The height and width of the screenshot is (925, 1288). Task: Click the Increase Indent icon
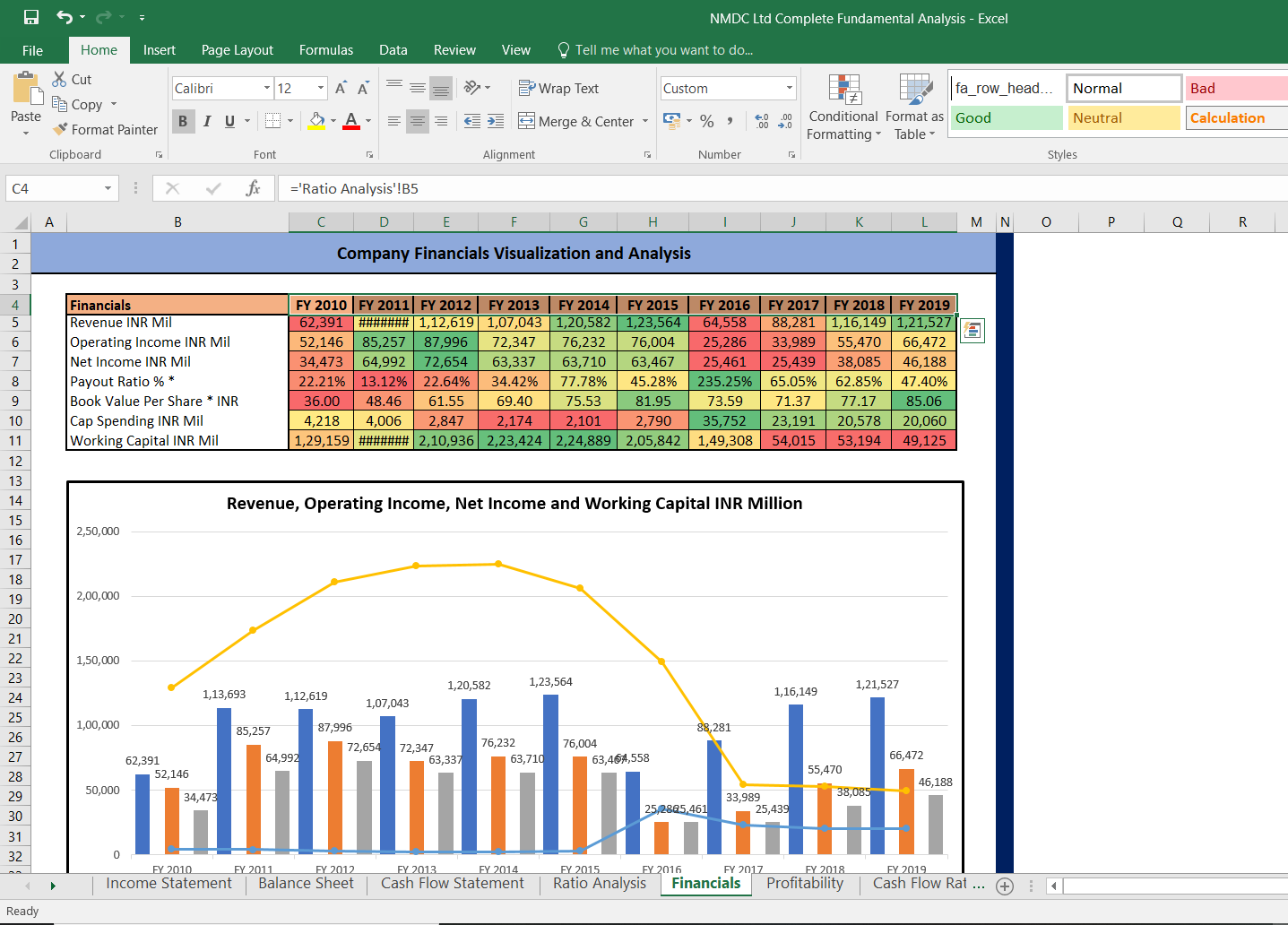496,121
